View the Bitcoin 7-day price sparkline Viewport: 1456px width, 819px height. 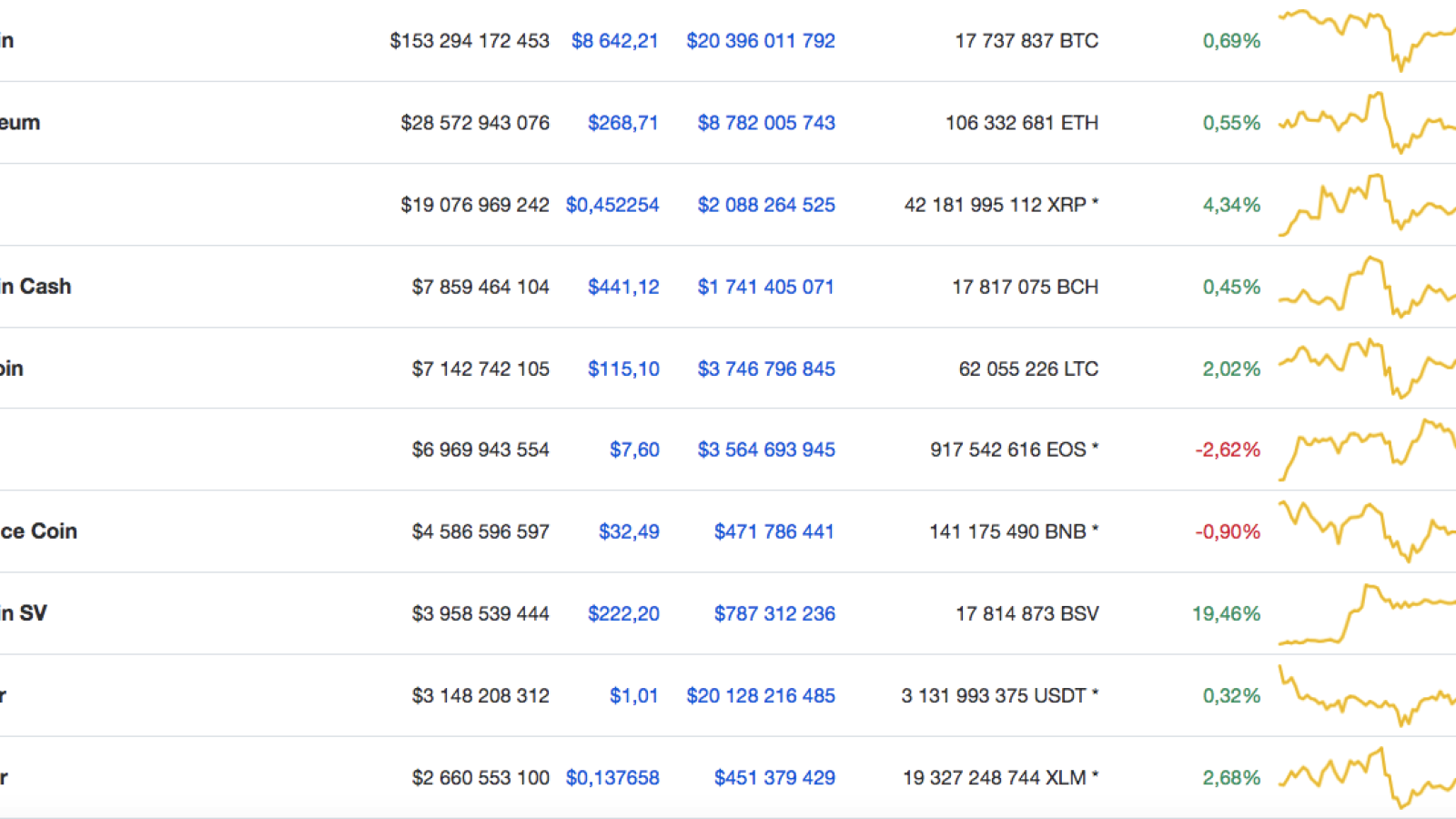pos(1367,40)
